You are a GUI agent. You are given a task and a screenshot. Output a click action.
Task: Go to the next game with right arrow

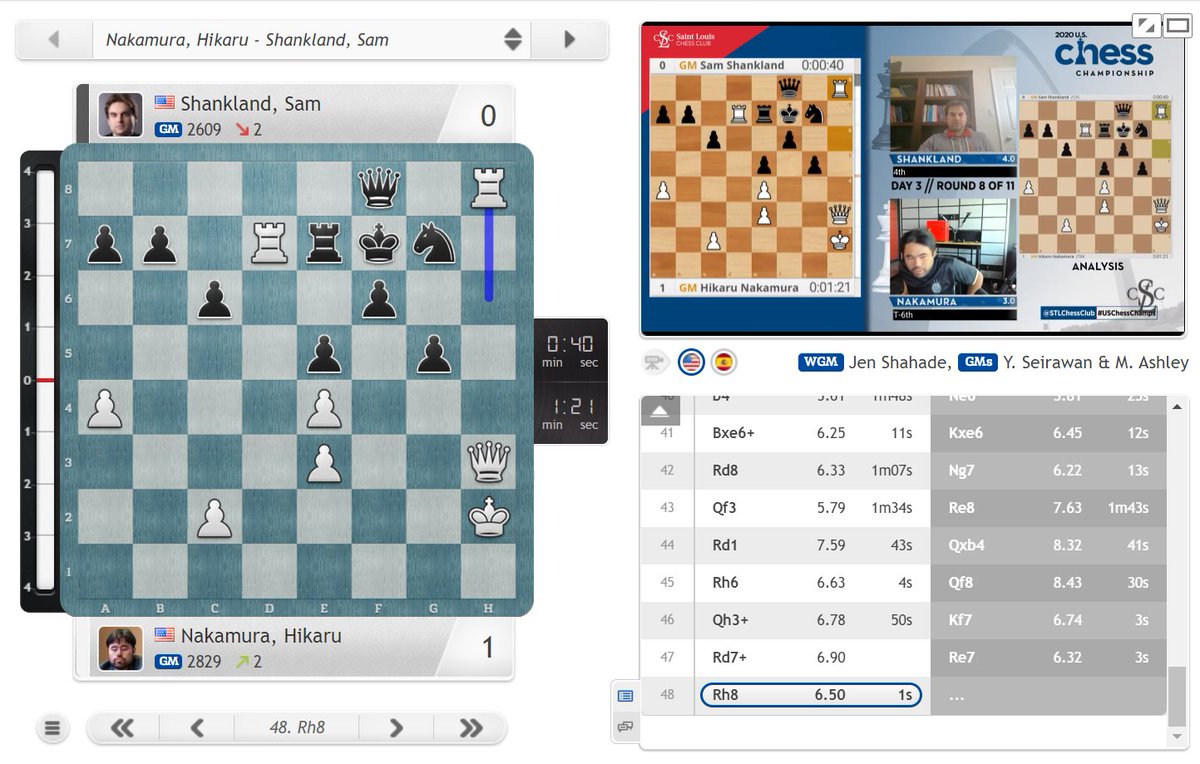tap(570, 40)
